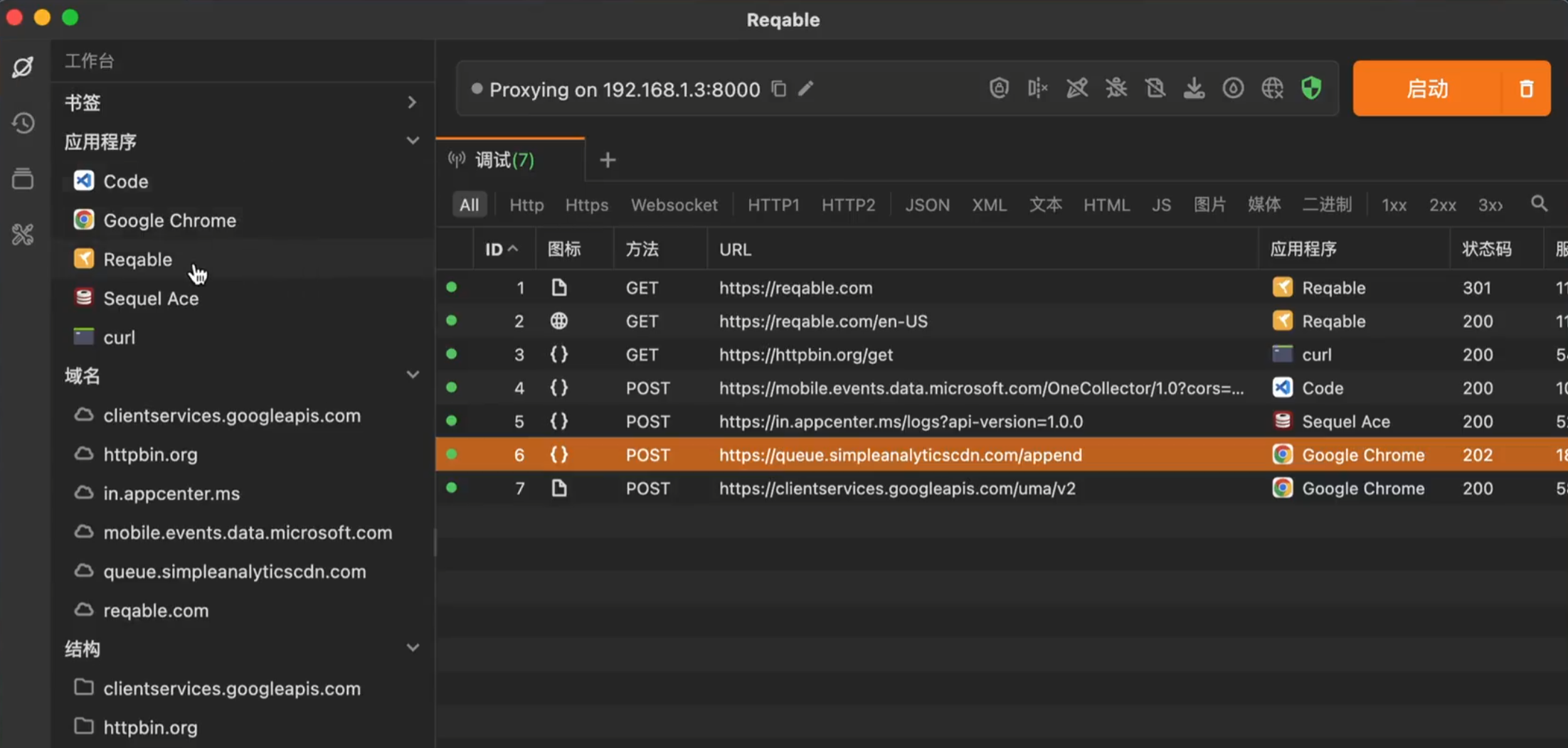This screenshot has width=1568, height=748.
Task: Filter by 2xx status codes
Action: coord(1442,205)
